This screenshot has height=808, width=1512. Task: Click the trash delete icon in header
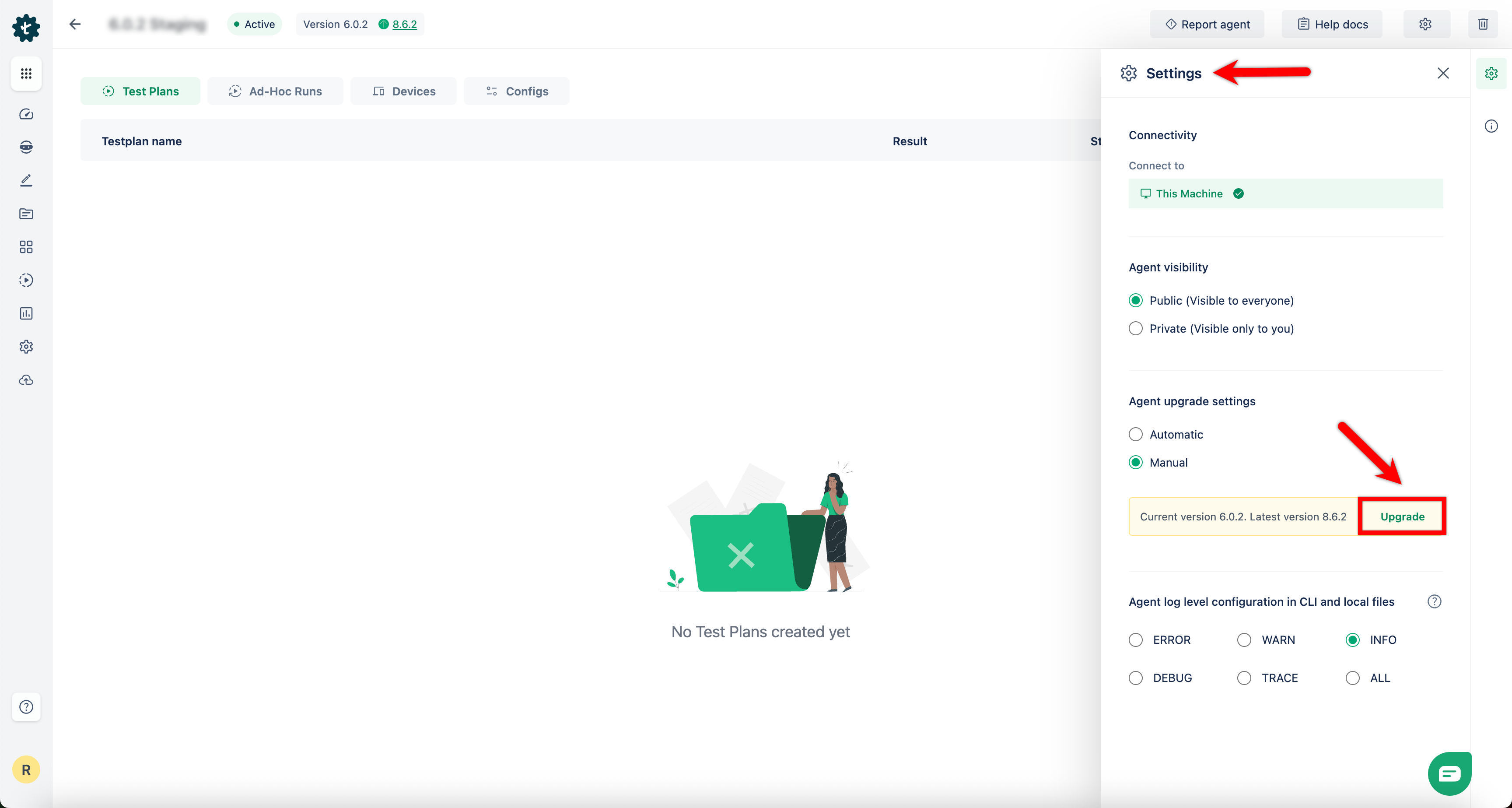click(x=1483, y=24)
